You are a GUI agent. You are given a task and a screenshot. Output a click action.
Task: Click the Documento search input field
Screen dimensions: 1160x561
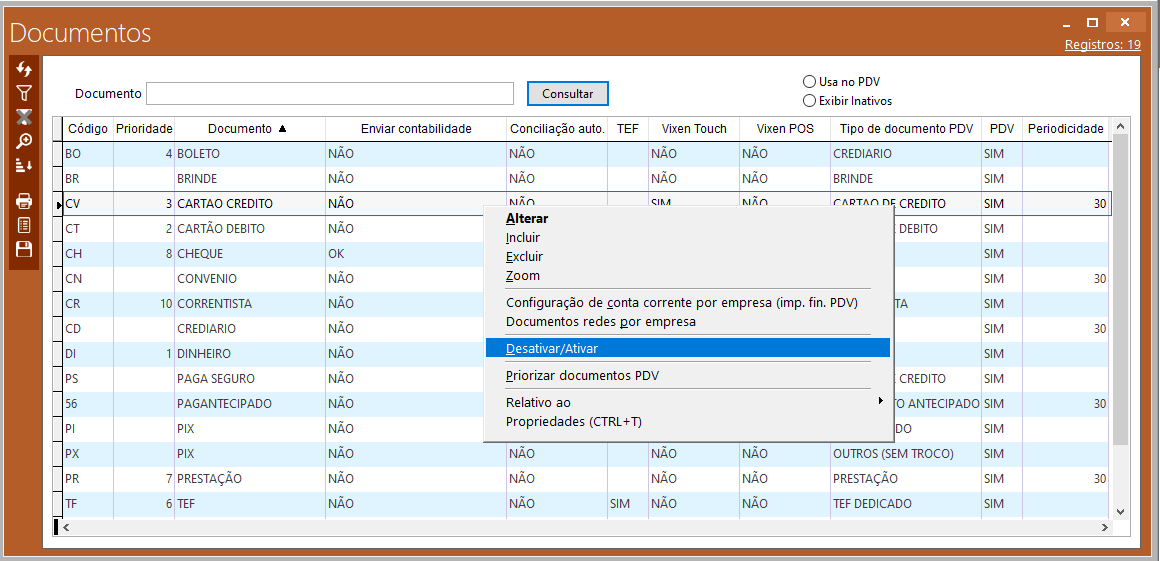coord(330,94)
